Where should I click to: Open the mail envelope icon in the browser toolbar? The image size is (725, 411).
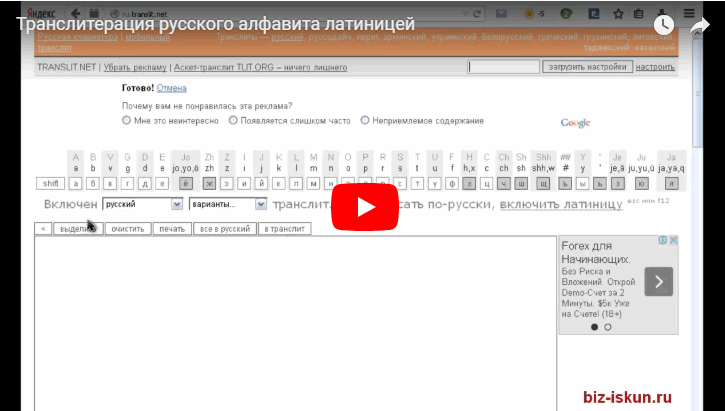[x=501, y=13]
